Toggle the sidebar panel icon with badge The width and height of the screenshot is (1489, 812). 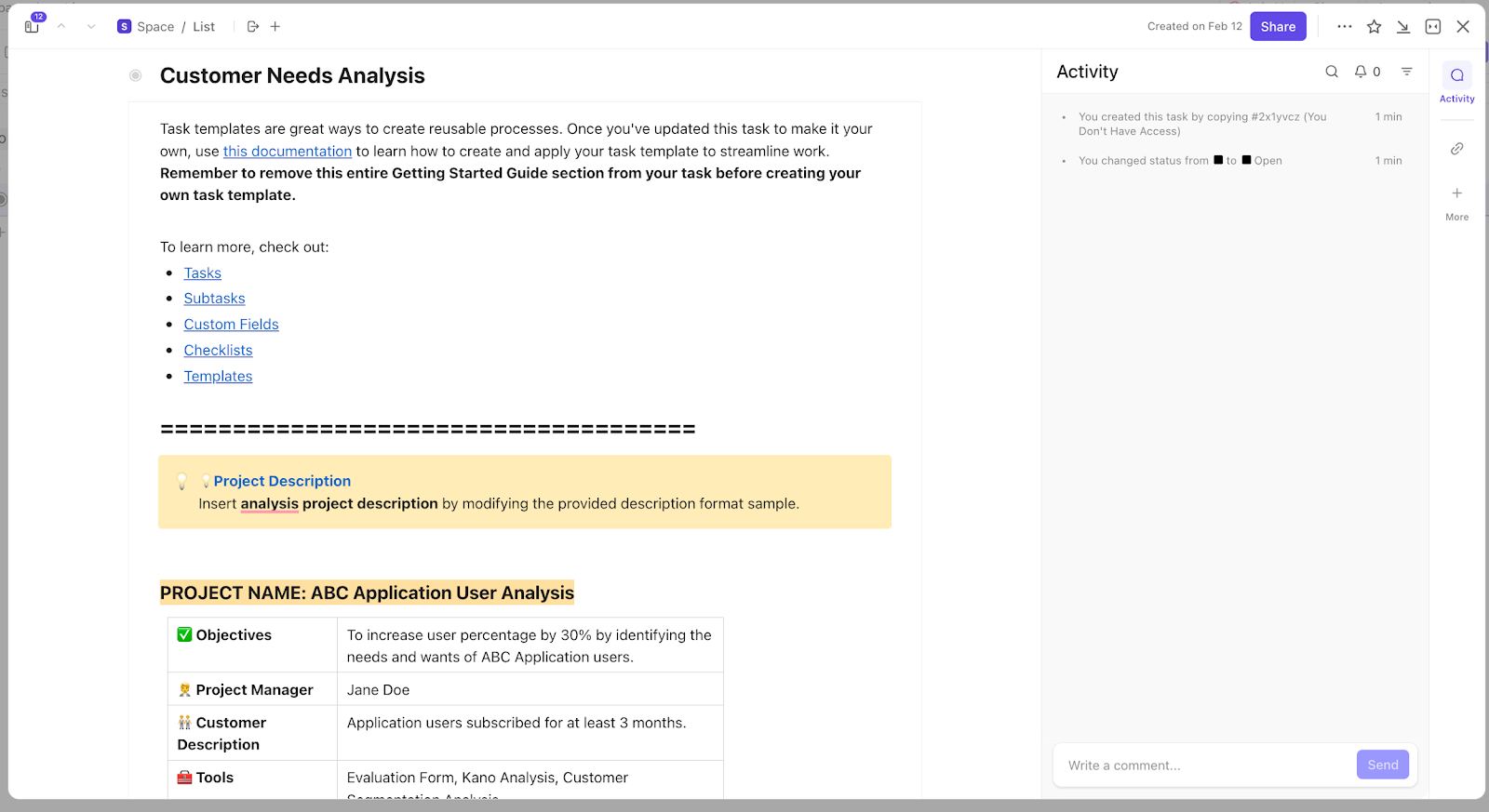(33, 26)
